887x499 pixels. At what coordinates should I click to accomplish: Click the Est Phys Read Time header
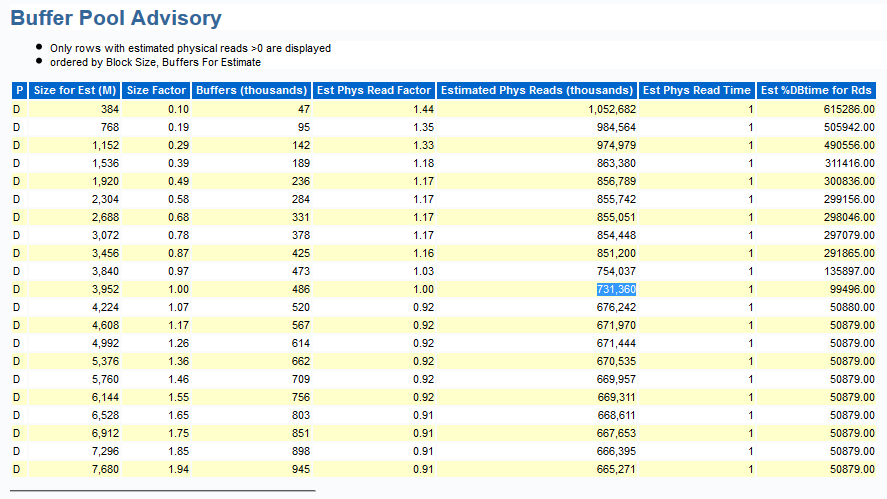tap(696, 90)
